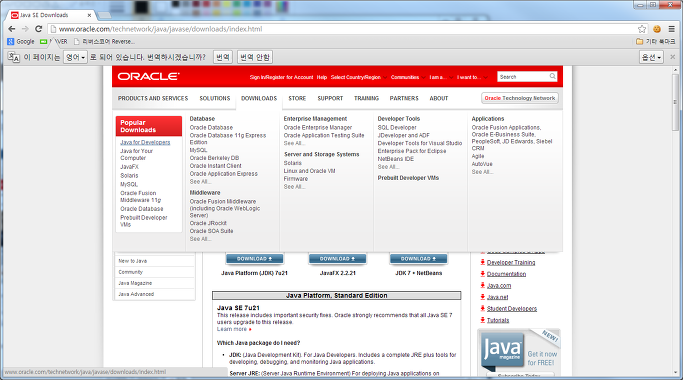This screenshot has width=683, height=380.
Task: Click the Java Magazine banner image
Action: pyautogui.click(x=519, y=353)
